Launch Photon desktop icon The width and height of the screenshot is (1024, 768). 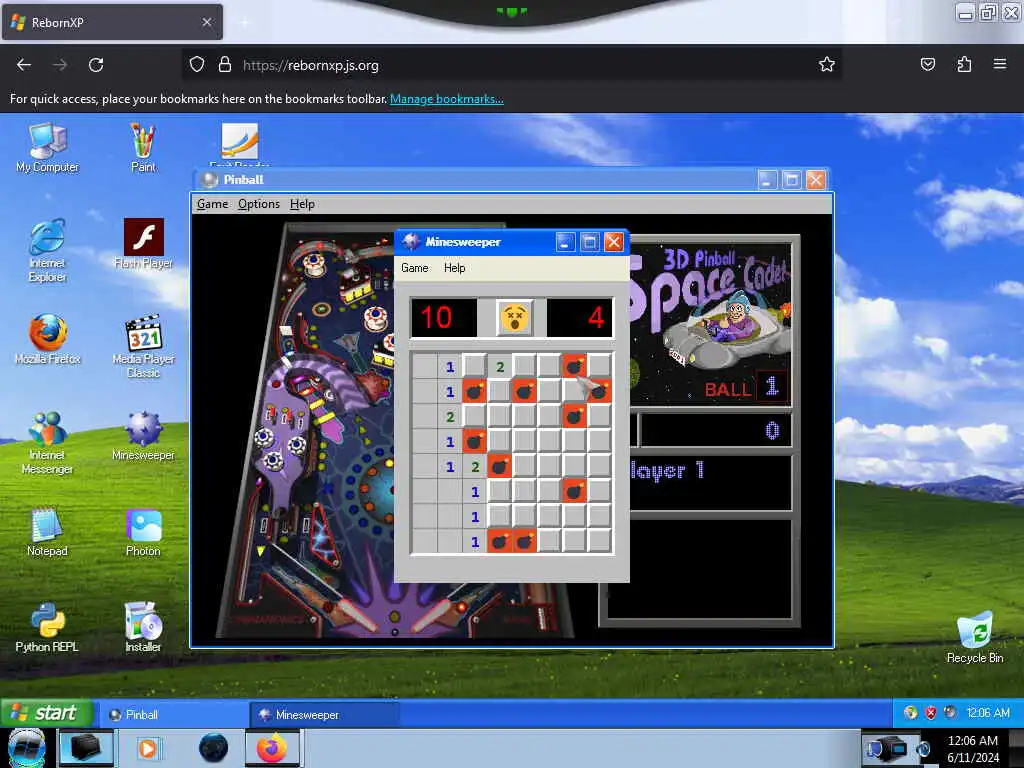pyautogui.click(x=143, y=532)
